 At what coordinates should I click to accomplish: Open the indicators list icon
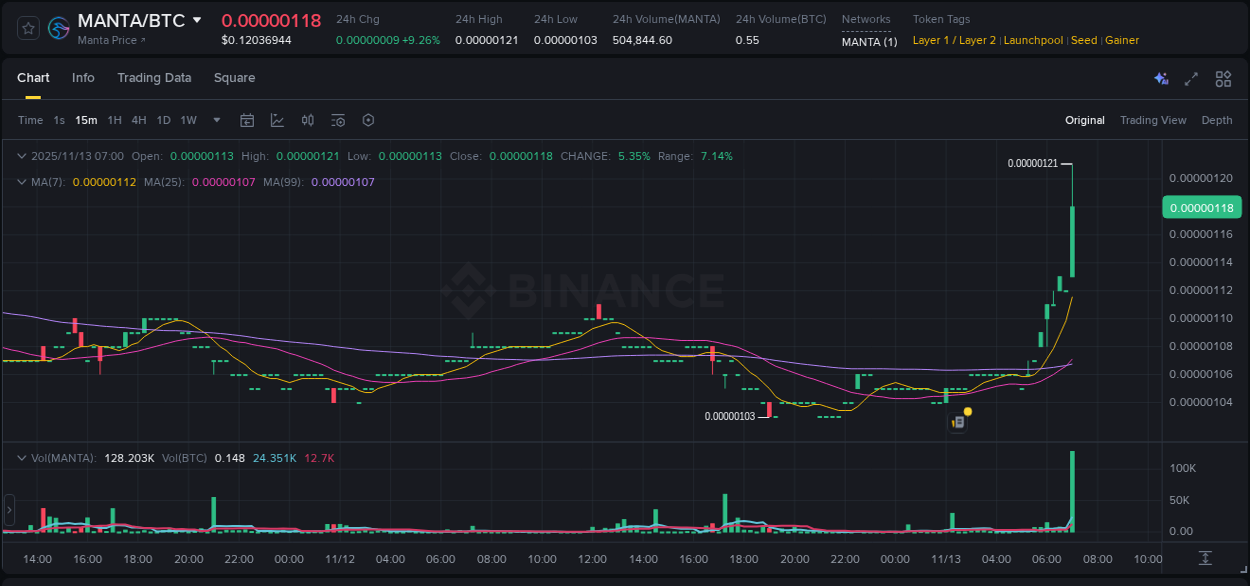click(338, 120)
